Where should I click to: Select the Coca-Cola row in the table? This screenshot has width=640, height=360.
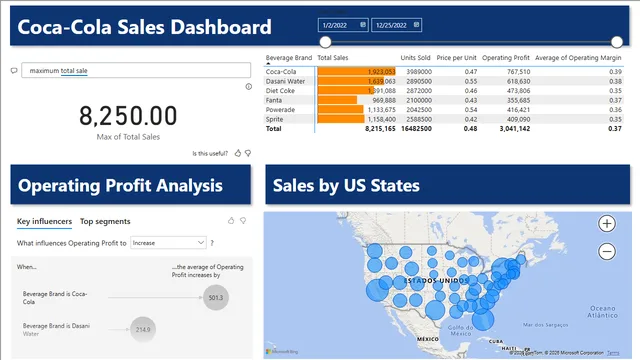[x=444, y=71]
